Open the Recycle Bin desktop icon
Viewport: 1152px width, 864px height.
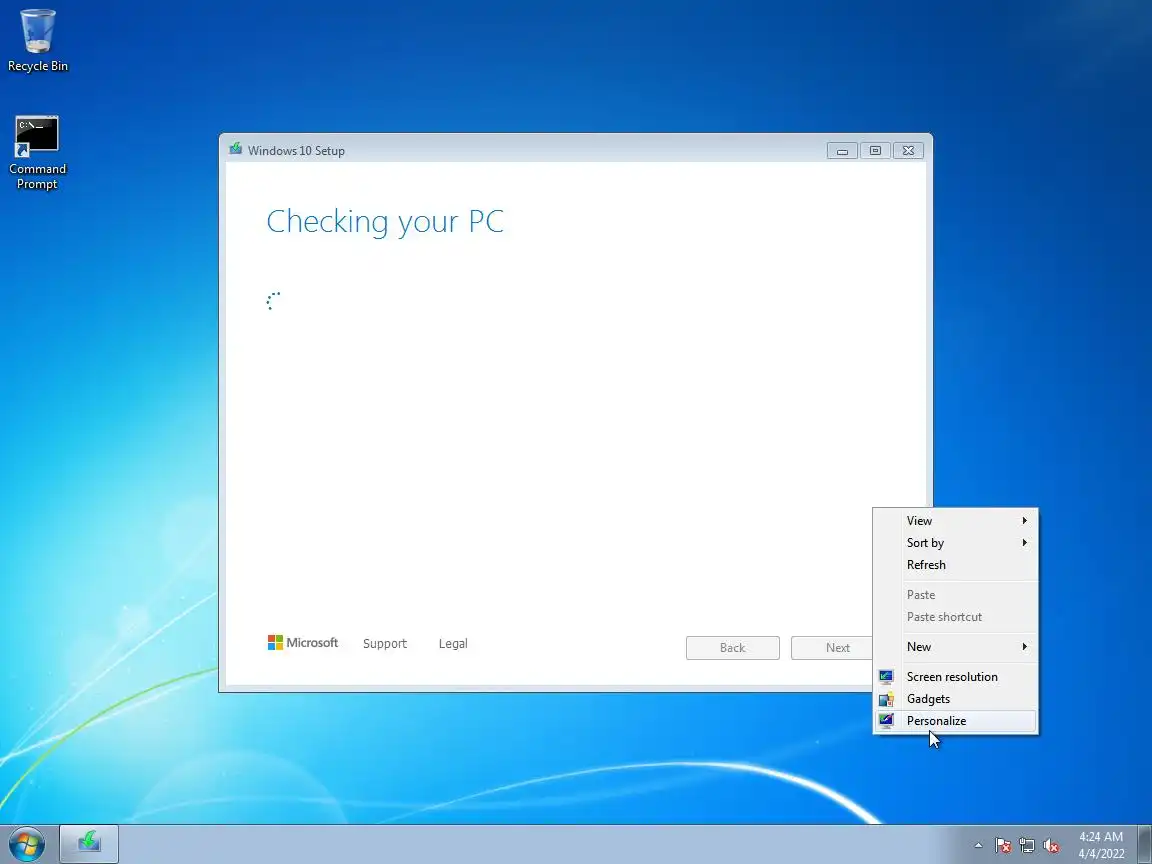[37, 40]
